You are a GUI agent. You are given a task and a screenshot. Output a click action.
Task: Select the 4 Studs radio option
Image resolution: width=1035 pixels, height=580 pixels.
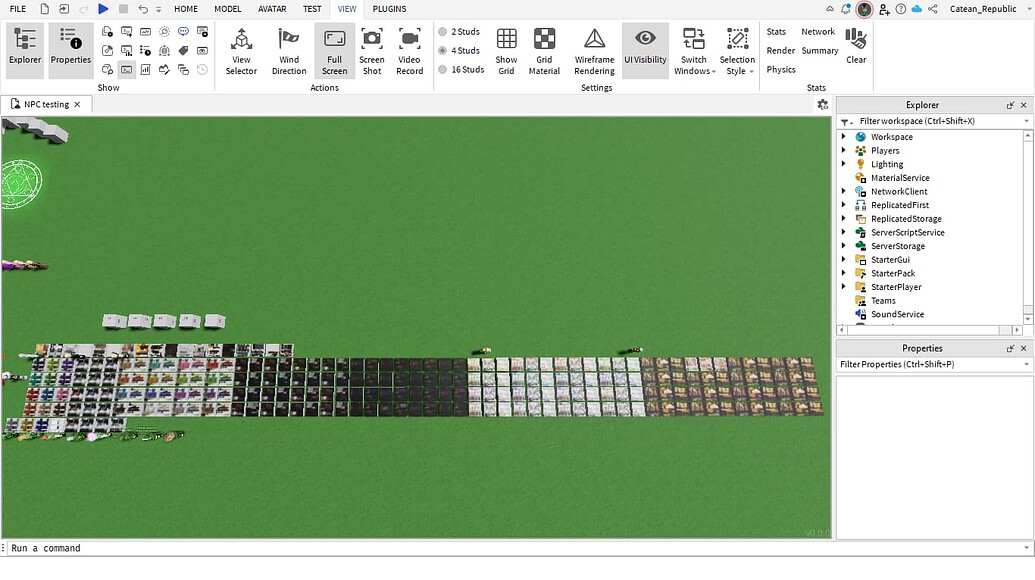459,51
